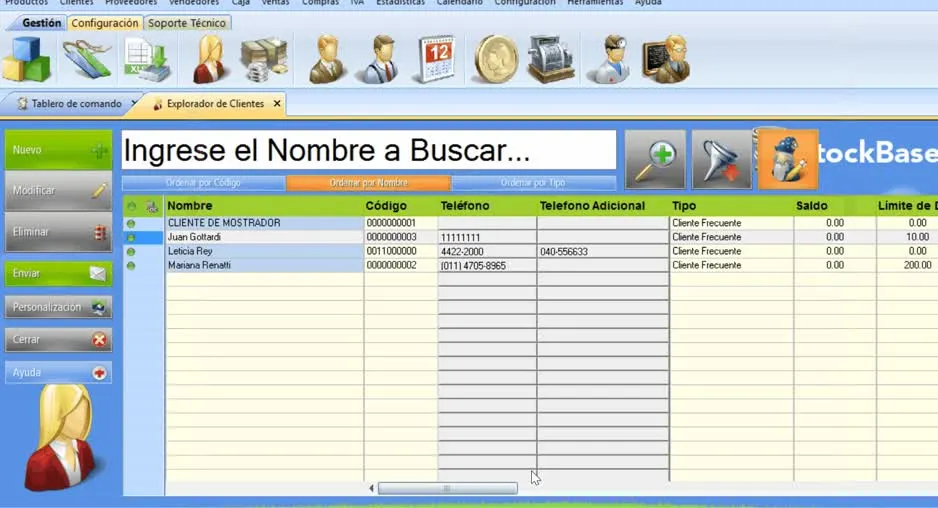Open the bald businessman toolbar icon

(327, 59)
